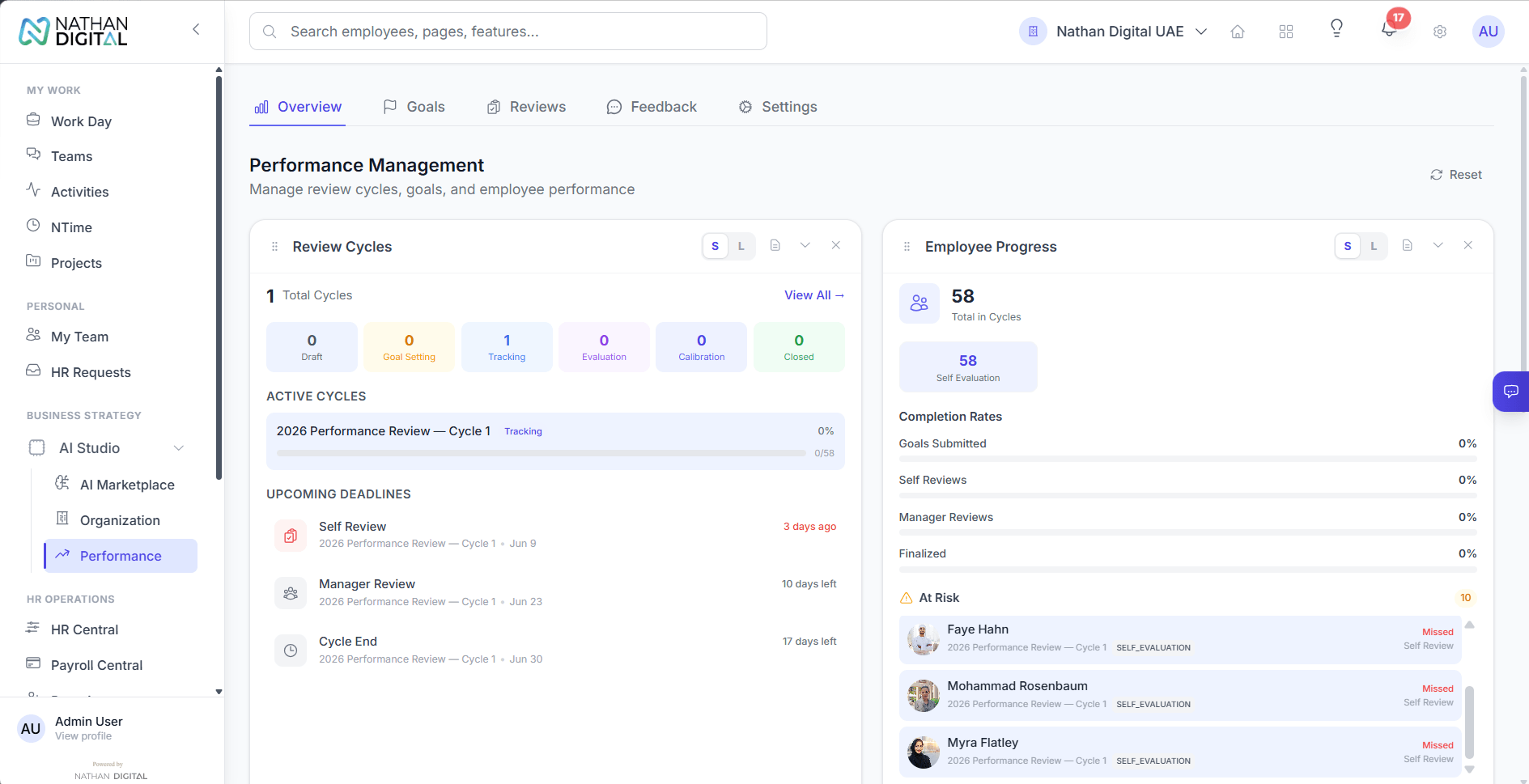Switch to the Settings tab
1529x784 pixels.
click(778, 107)
